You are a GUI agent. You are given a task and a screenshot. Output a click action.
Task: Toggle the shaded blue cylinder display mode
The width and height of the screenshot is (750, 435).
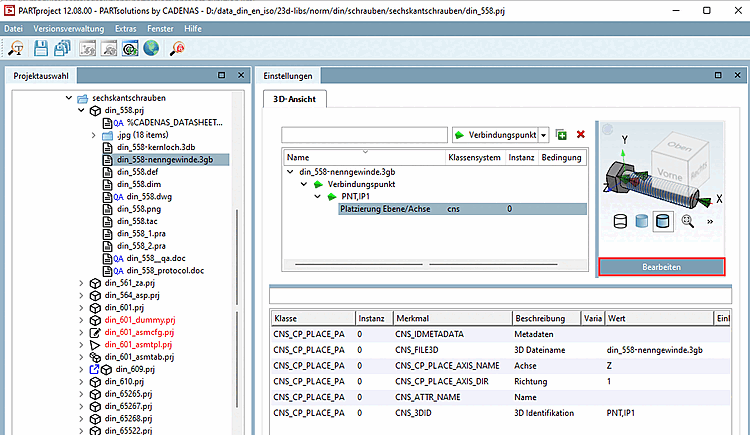point(640,221)
